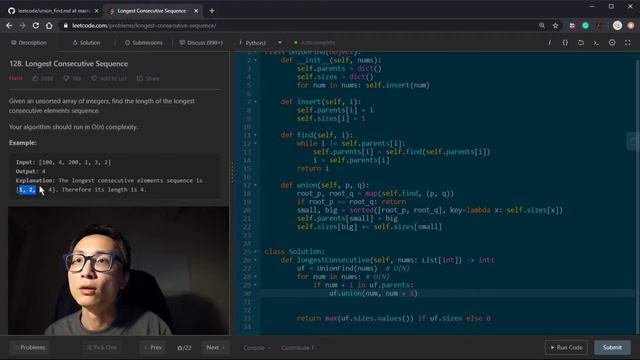640x360 pixels.
Task: Enter fullscreen mode with the expand icon
Action: 627,42
